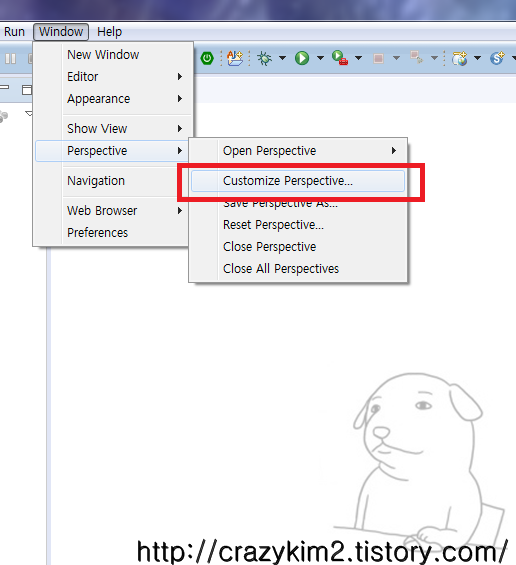The width and height of the screenshot is (516, 565).
Task: Click the greyed-out Stop square icon
Action: (378, 58)
